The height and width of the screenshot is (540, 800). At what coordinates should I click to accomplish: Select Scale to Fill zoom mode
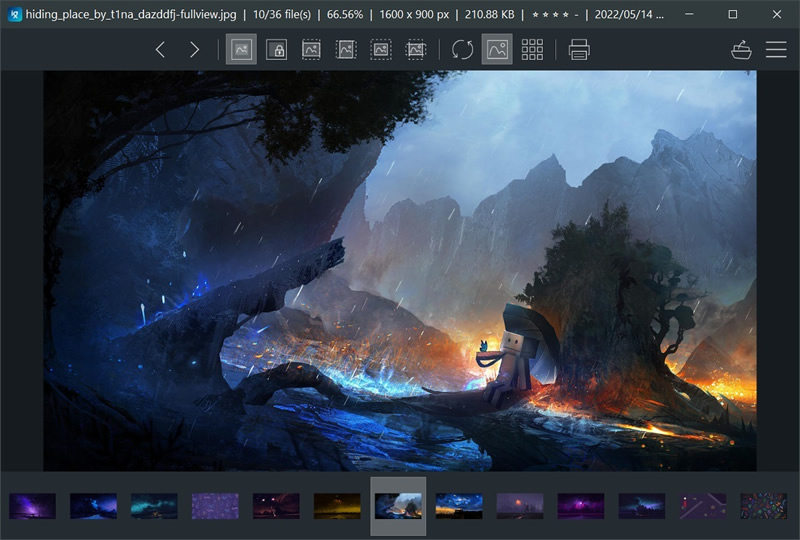[x=416, y=50]
